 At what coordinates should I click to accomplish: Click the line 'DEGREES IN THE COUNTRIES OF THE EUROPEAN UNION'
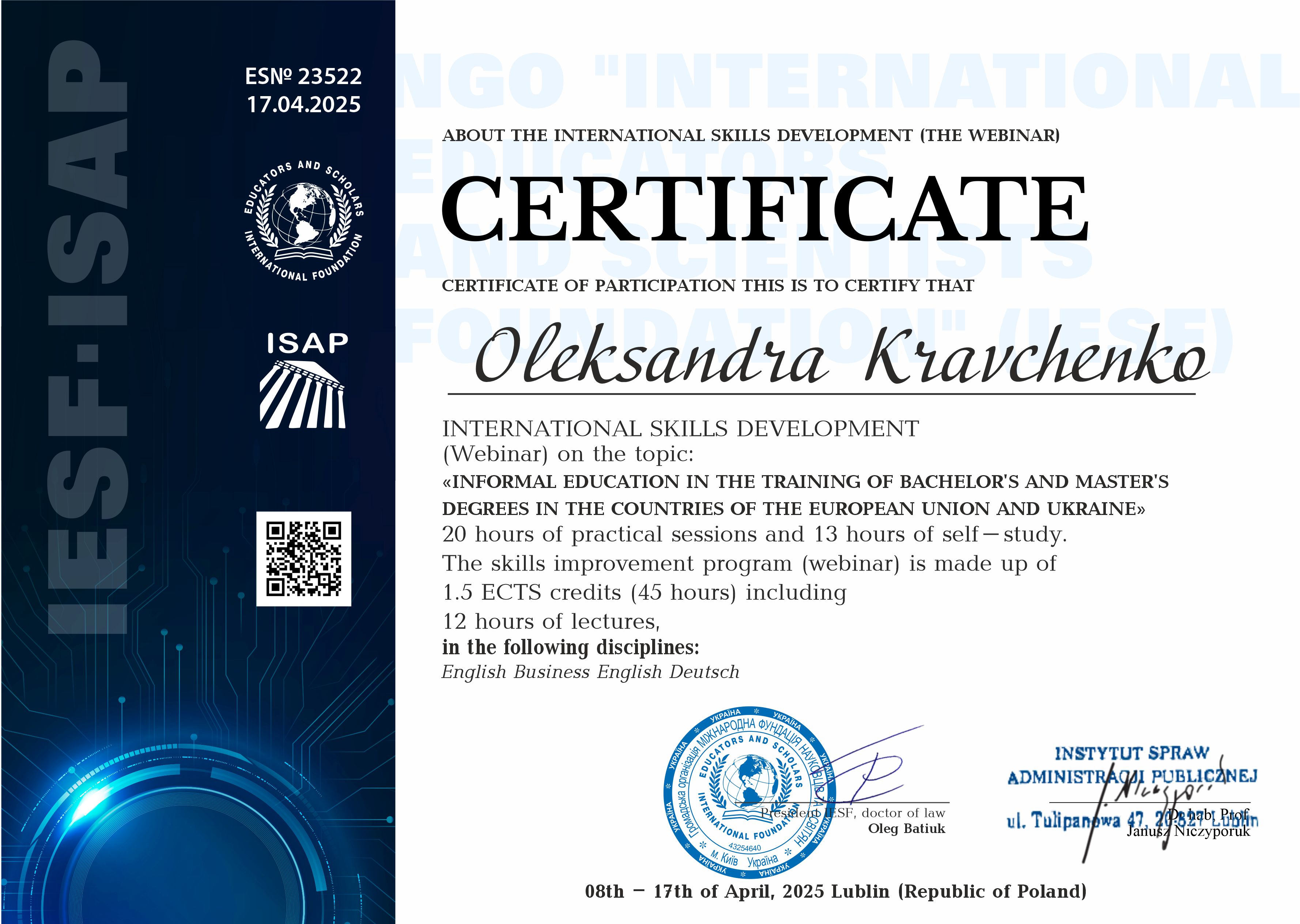tap(794, 508)
